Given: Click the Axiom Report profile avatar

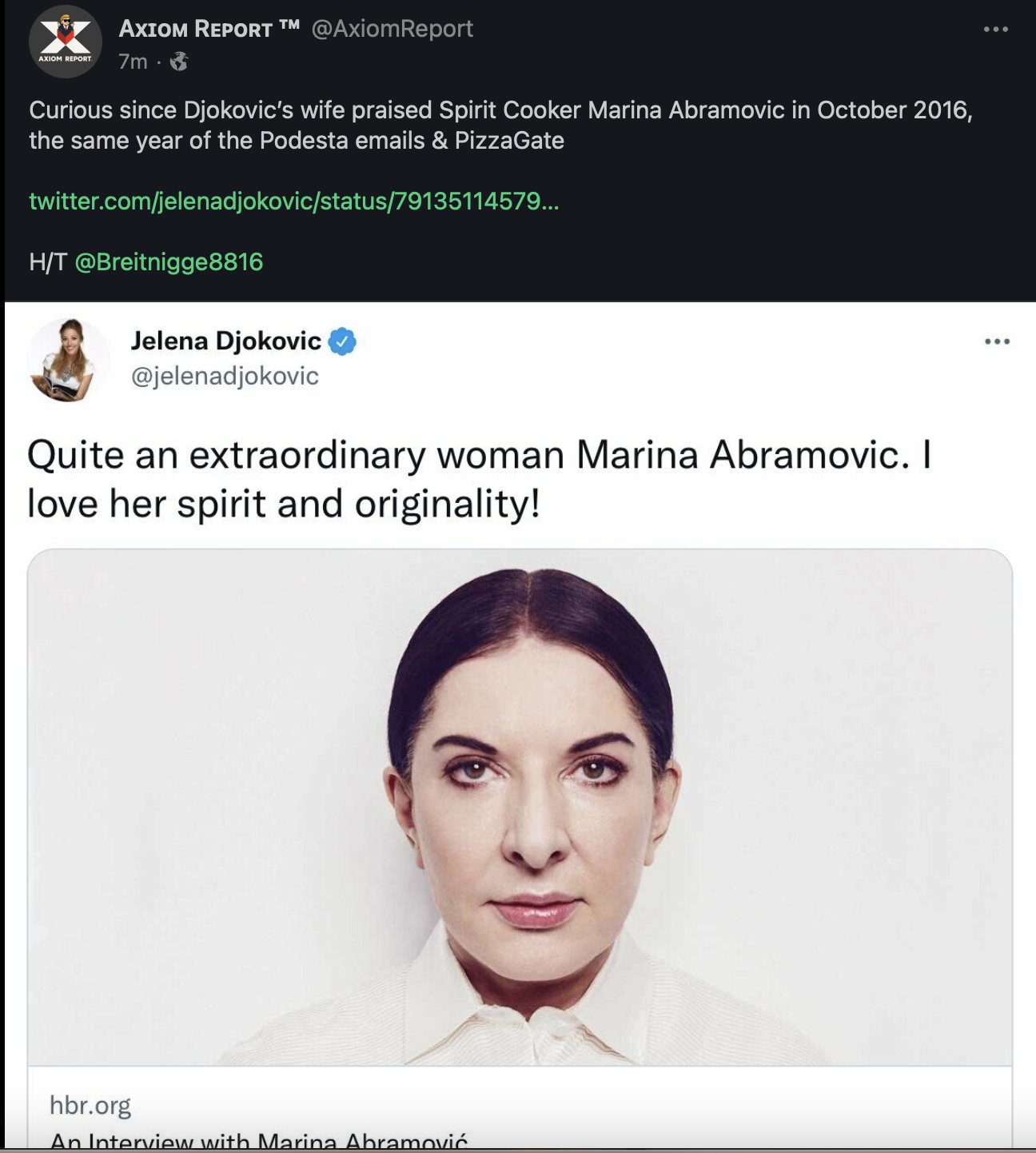Looking at the screenshot, I should click(x=66, y=42).
